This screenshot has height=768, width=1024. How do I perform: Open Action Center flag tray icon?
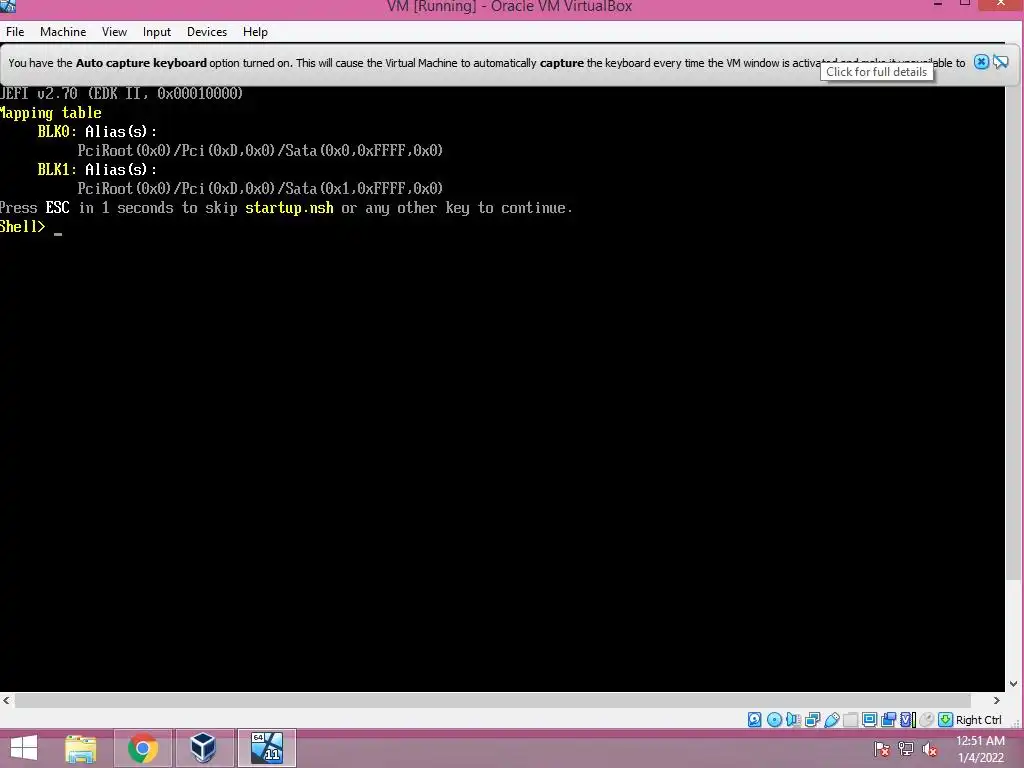(882, 749)
